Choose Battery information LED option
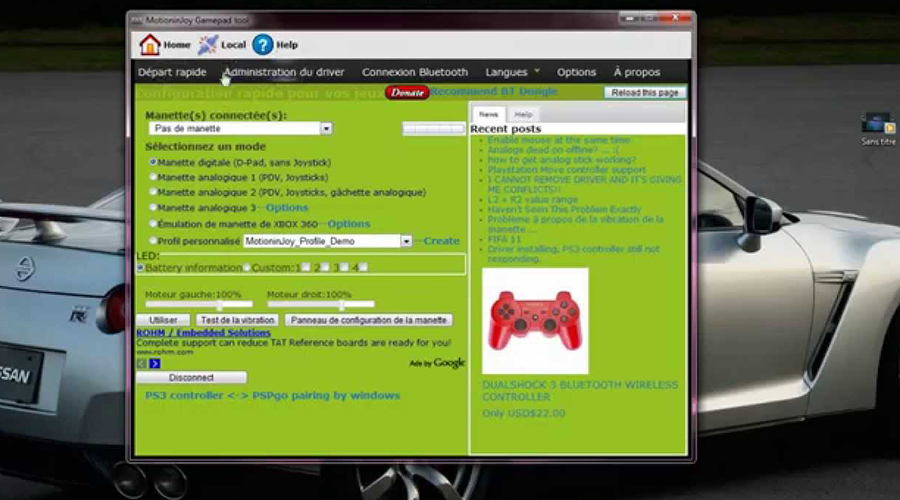Screen dimensions: 900x500 [141, 268]
